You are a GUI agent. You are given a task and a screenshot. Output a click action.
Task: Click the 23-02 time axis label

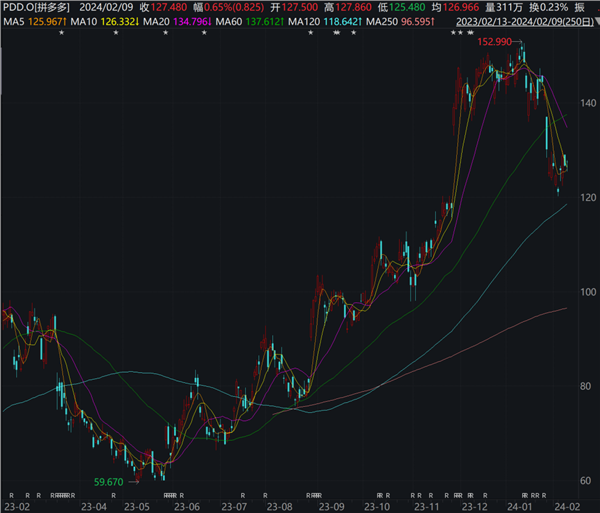pos(17,507)
